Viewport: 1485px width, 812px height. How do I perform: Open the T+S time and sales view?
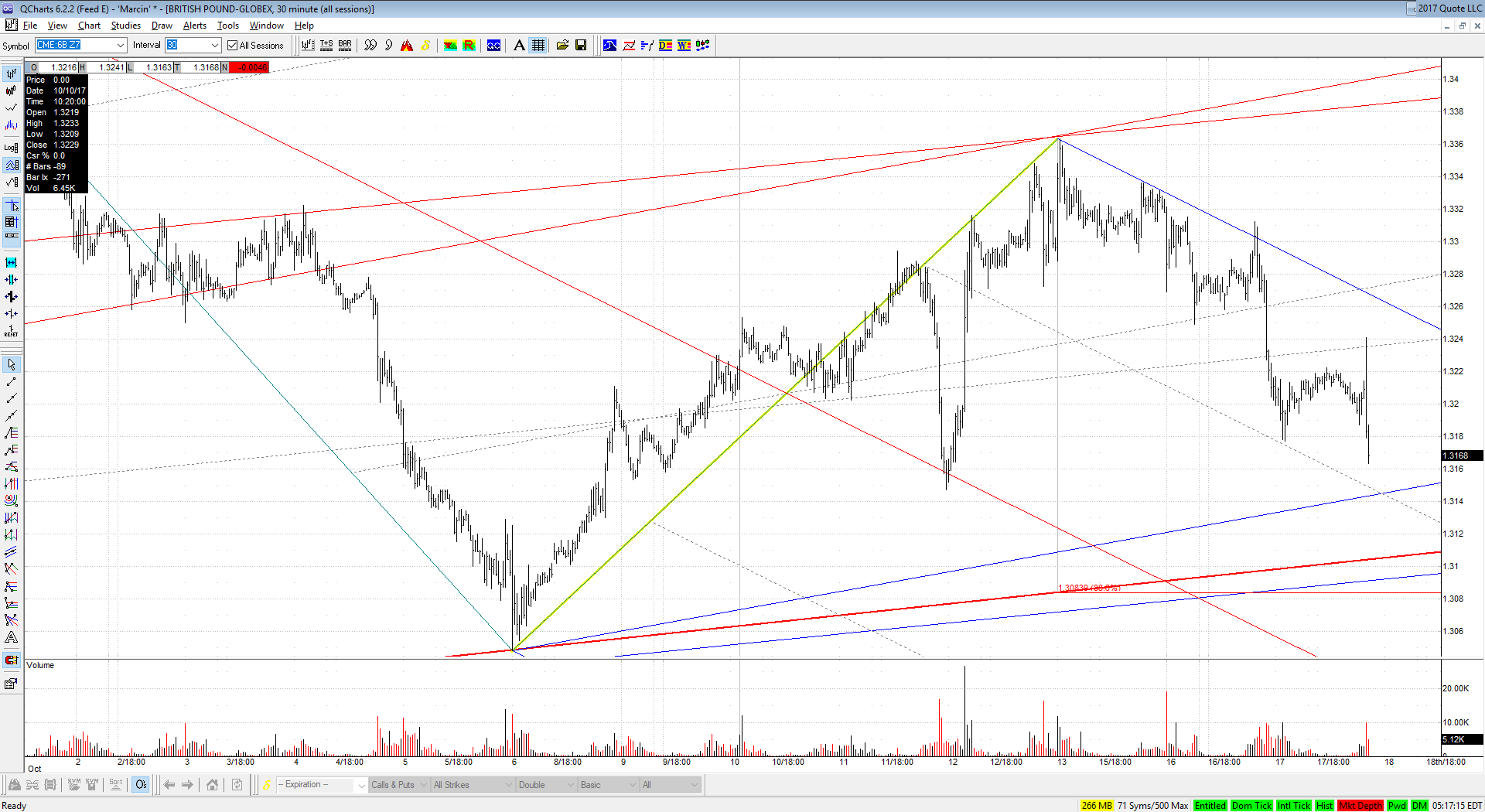pyautogui.click(x=326, y=46)
